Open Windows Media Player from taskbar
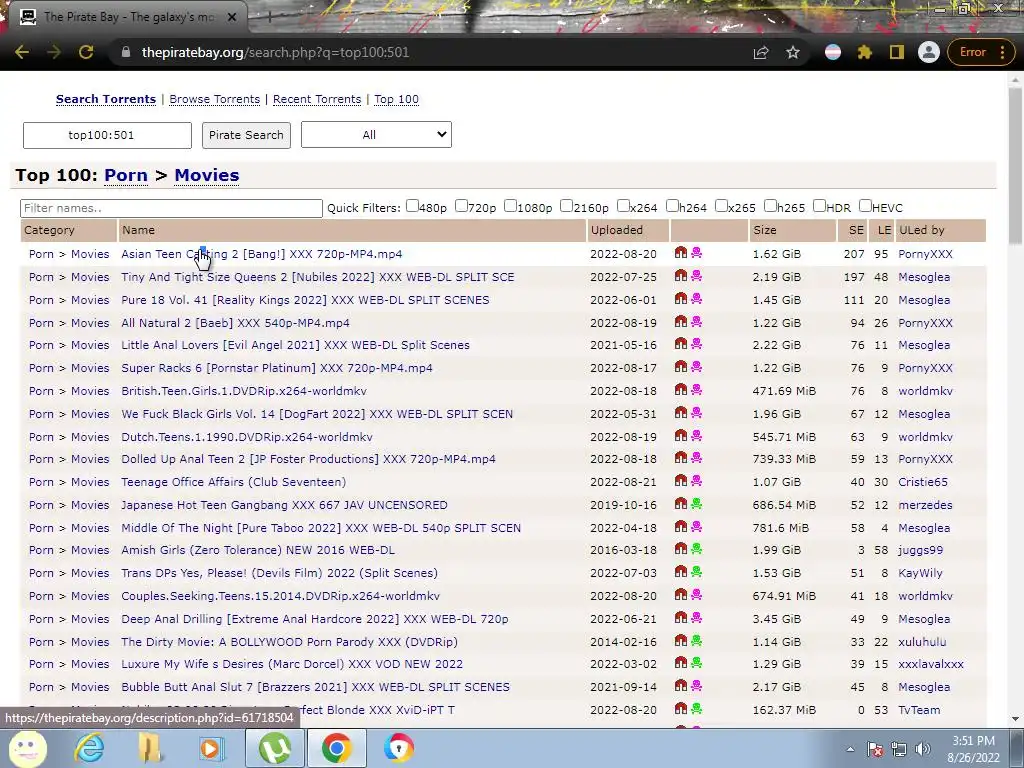 (211, 748)
